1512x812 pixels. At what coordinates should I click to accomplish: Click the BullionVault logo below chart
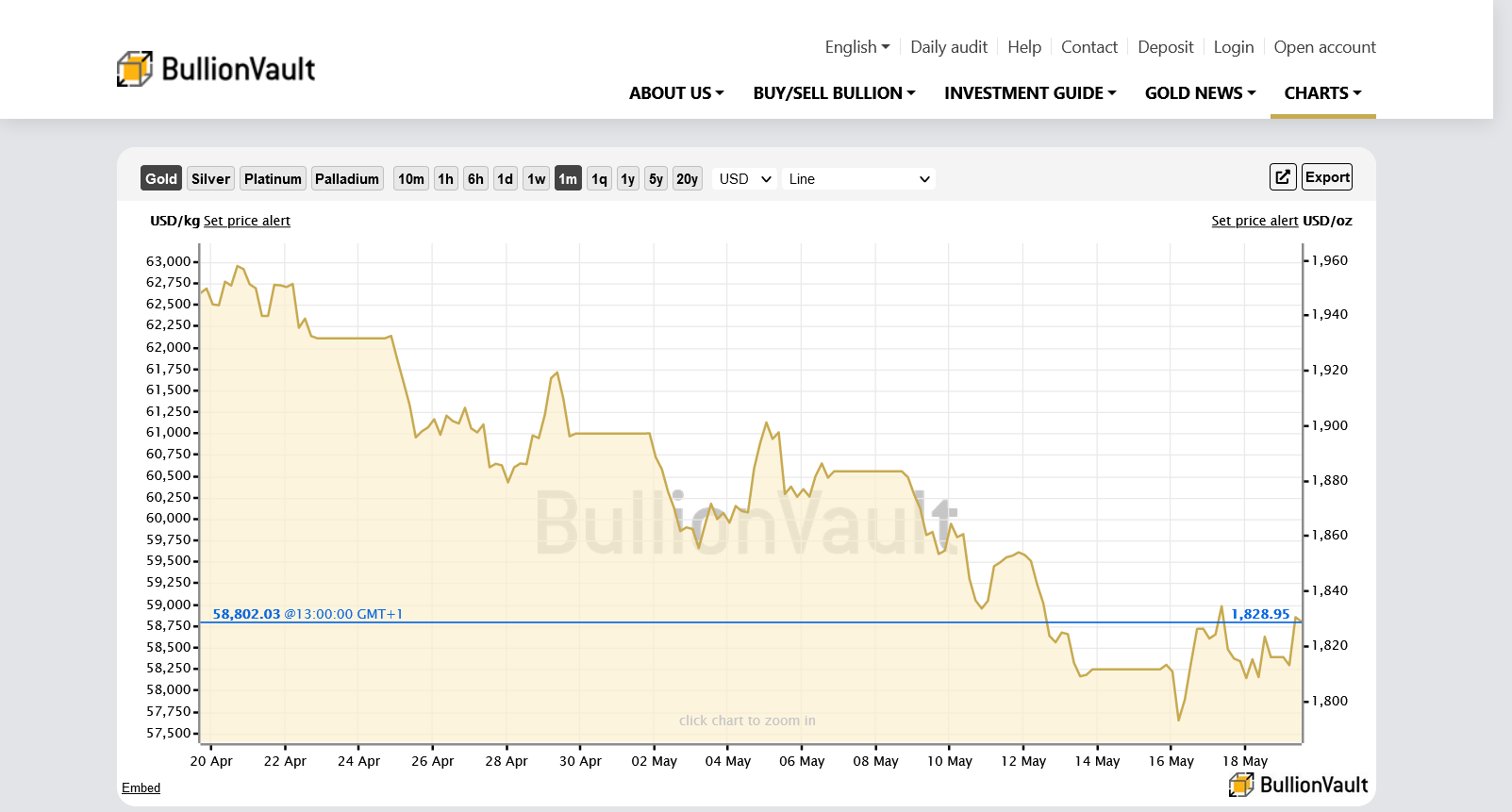[x=1298, y=785]
